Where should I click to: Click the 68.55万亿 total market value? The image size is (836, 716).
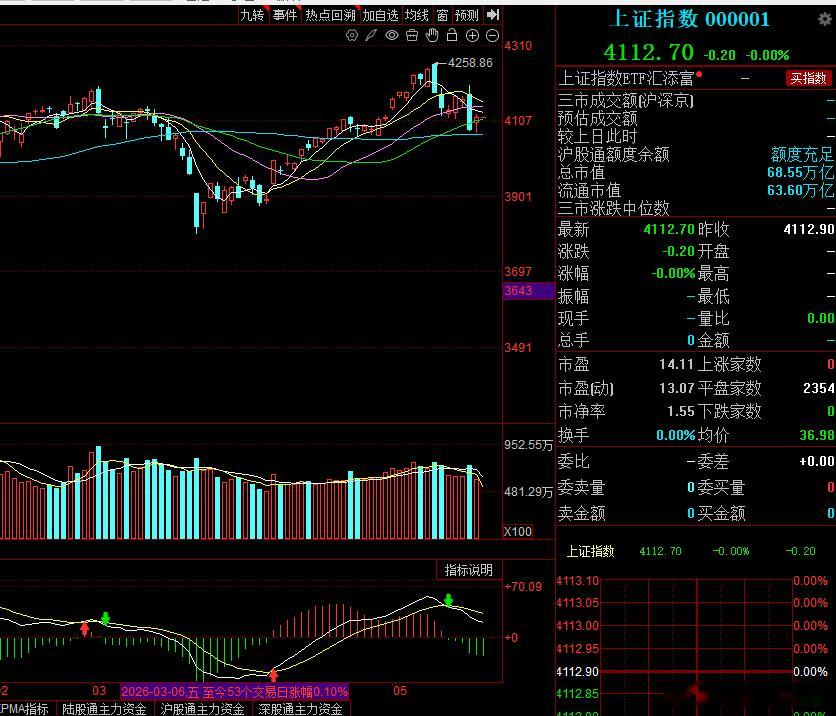pos(800,172)
